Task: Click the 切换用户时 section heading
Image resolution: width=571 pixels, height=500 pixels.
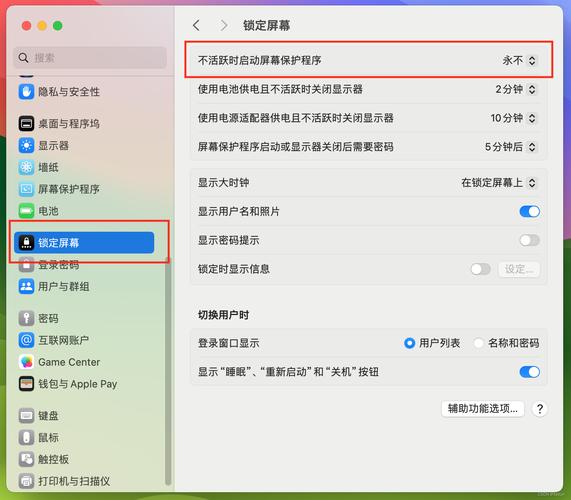Action: 223,315
